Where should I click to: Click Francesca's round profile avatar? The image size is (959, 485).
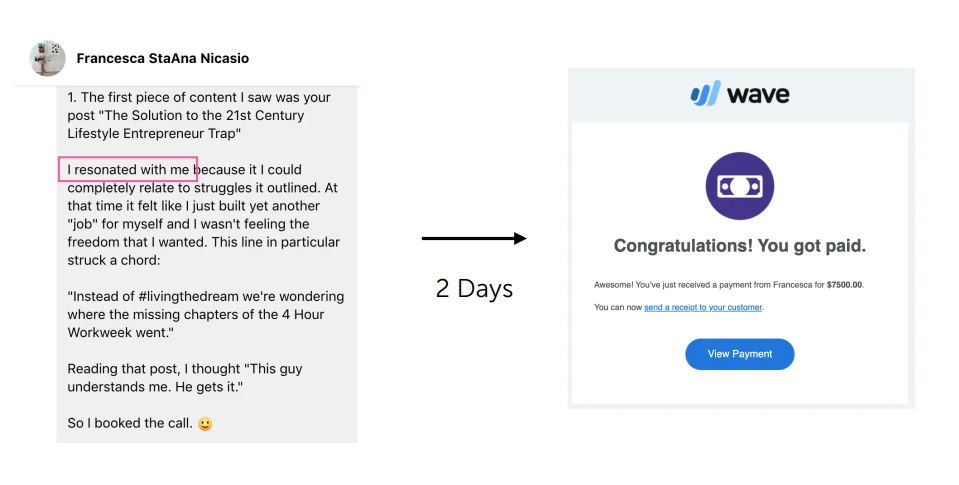(48, 59)
